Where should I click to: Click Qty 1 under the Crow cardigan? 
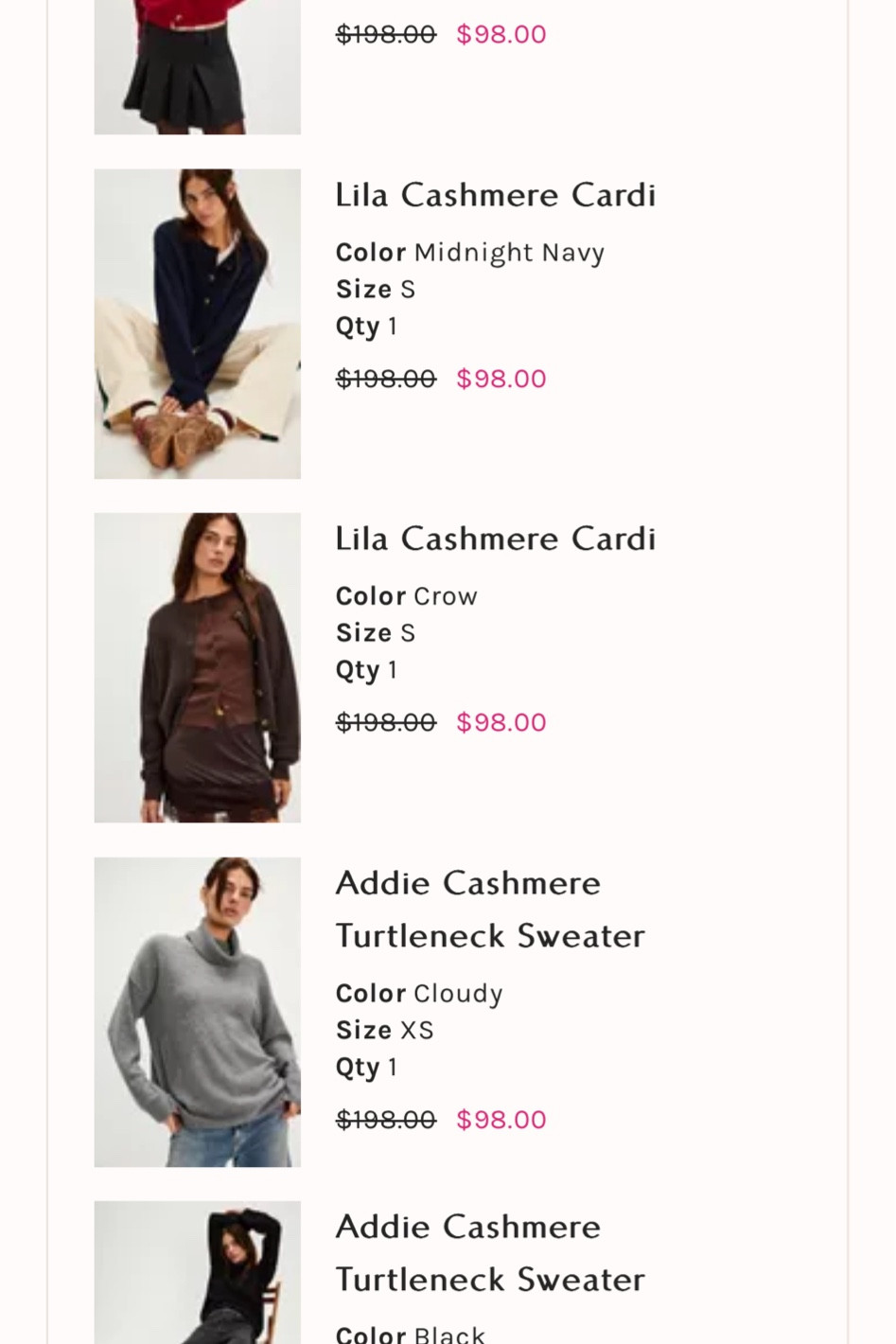(365, 668)
